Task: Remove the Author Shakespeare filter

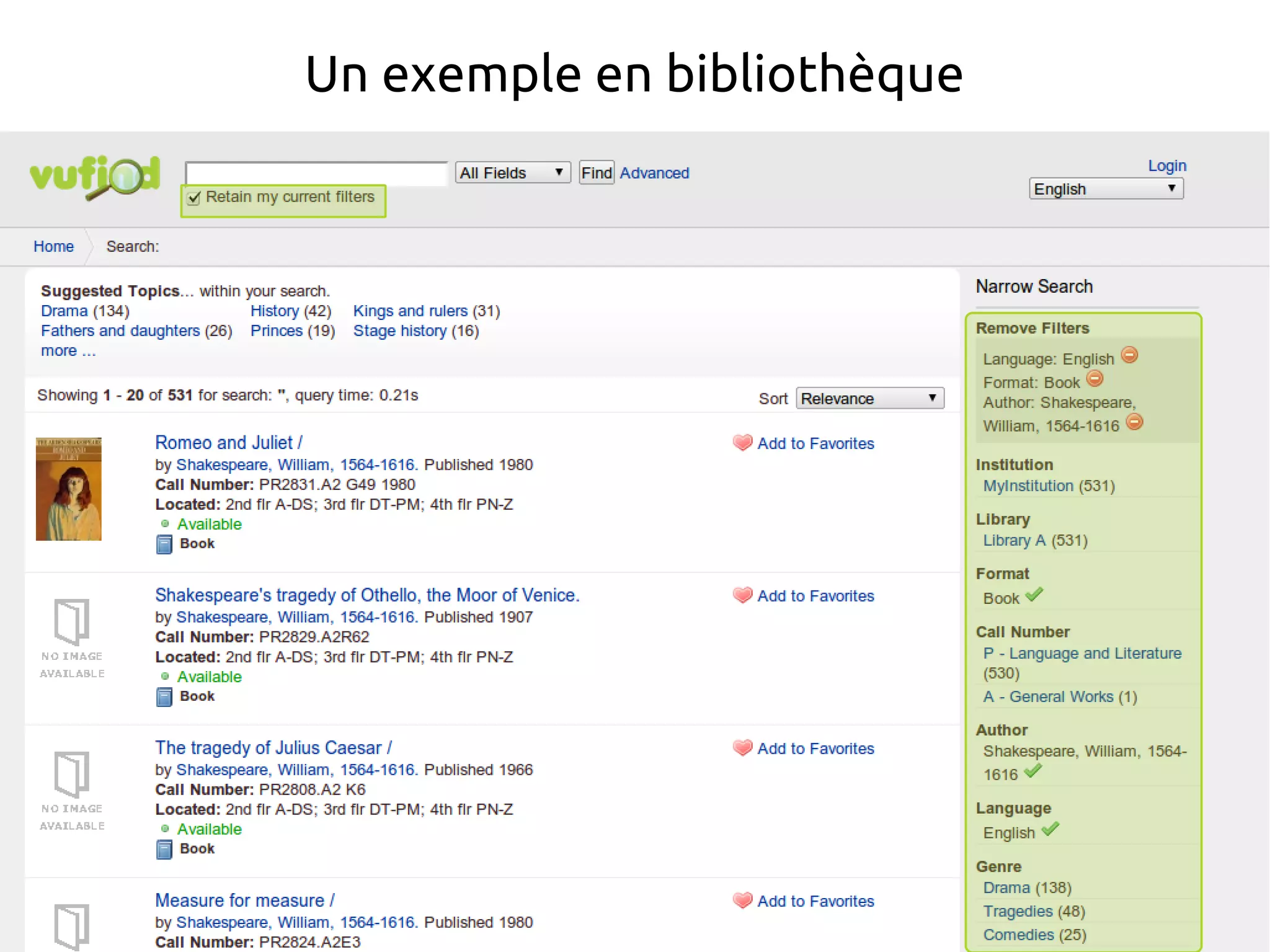Action: click(1134, 422)
